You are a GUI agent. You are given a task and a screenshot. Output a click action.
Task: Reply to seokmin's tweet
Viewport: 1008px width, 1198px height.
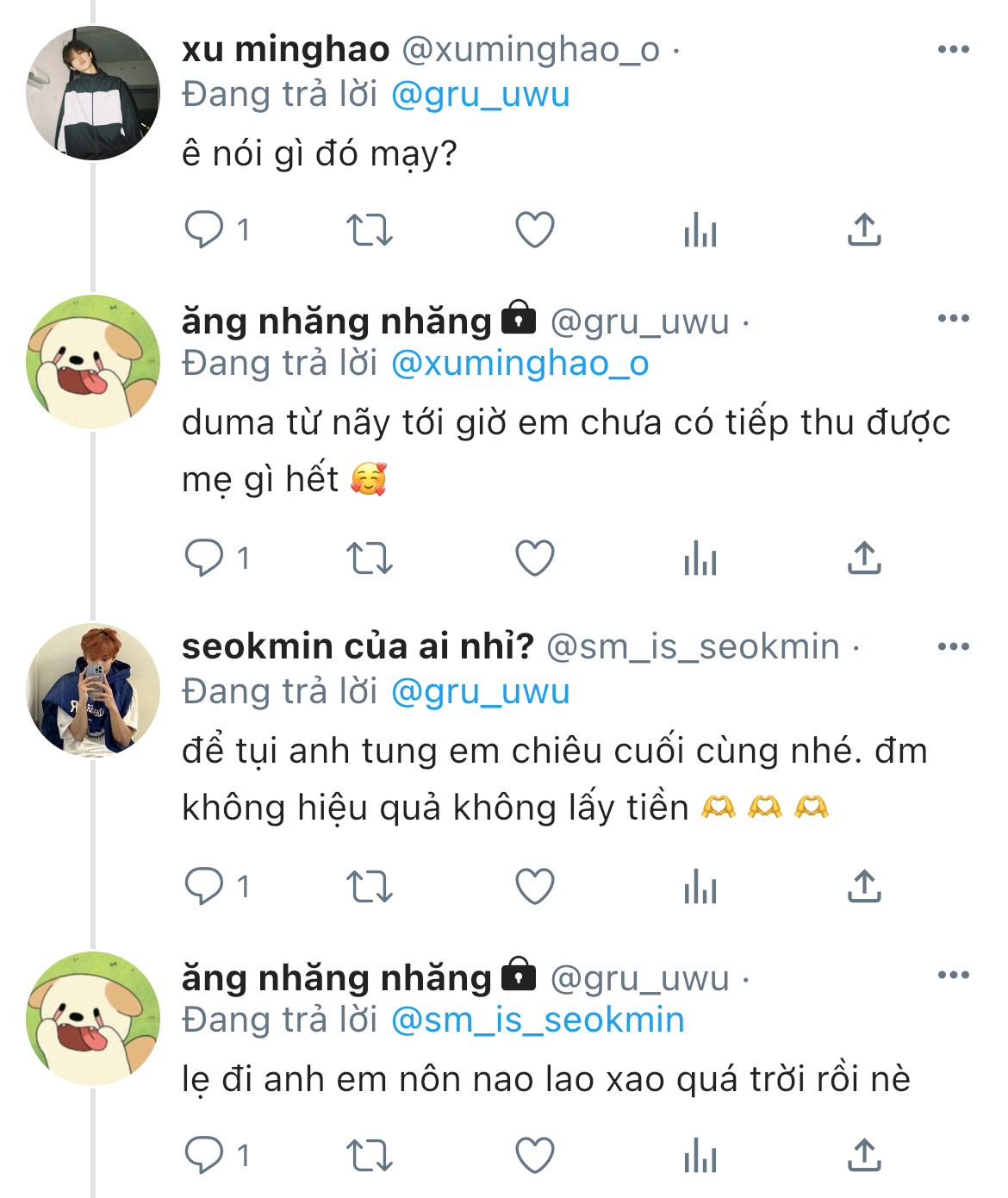click(204, 887)
